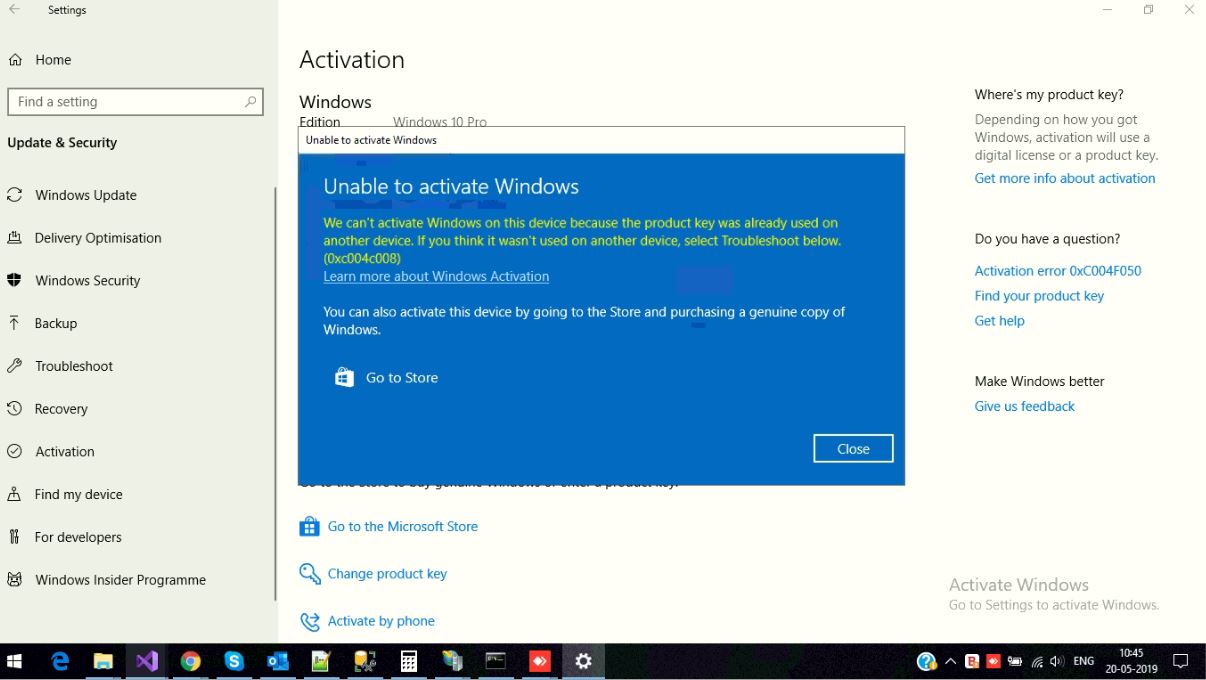Image resolution: width=1206 pixels, height=680 pixels.
Task: Open File Explorer from taskbar
Action: 103,662
